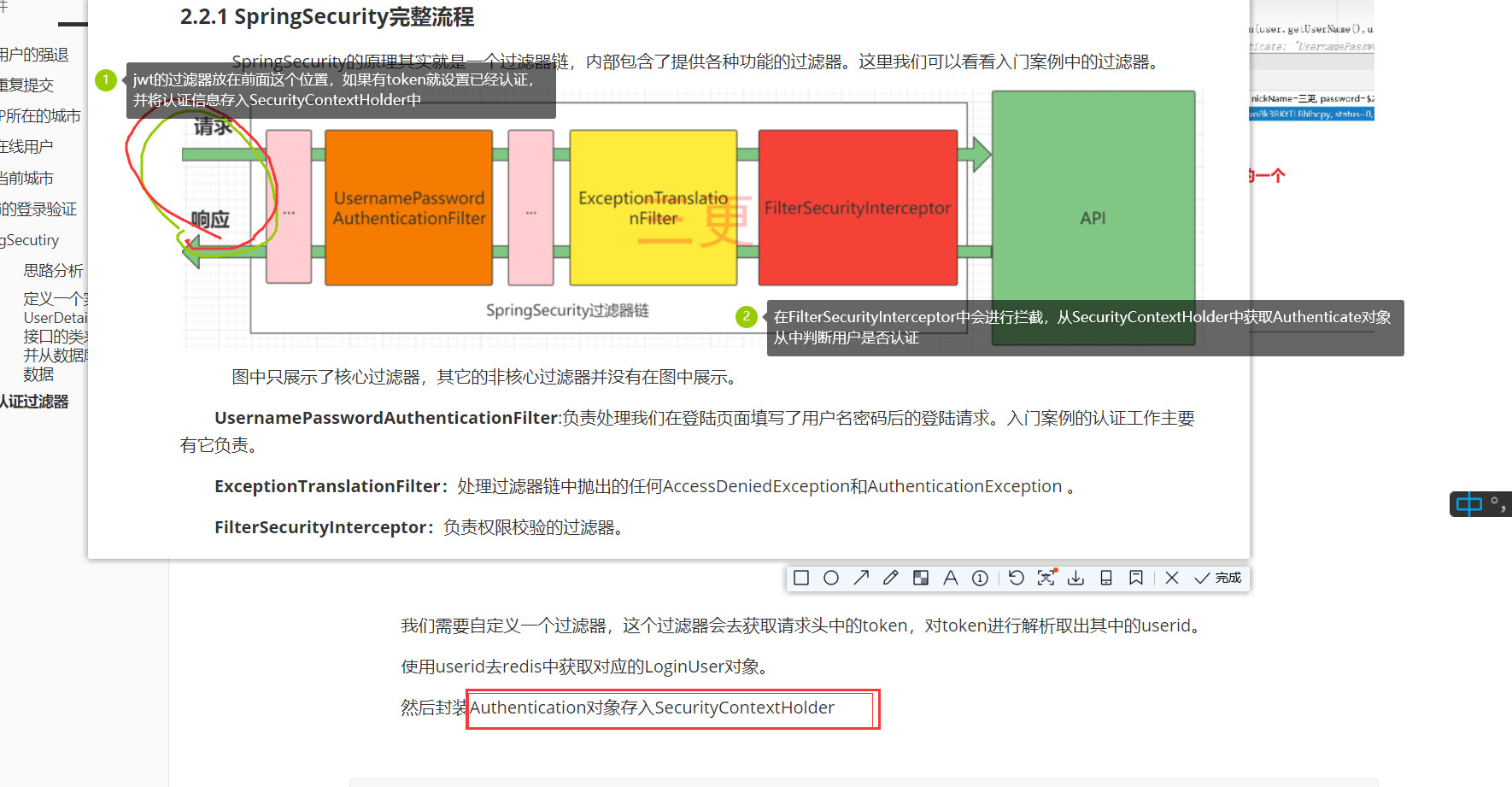Screen dimensions: 1512x787
Task: Select the numbered step marker tool
Action: point(981,579)
